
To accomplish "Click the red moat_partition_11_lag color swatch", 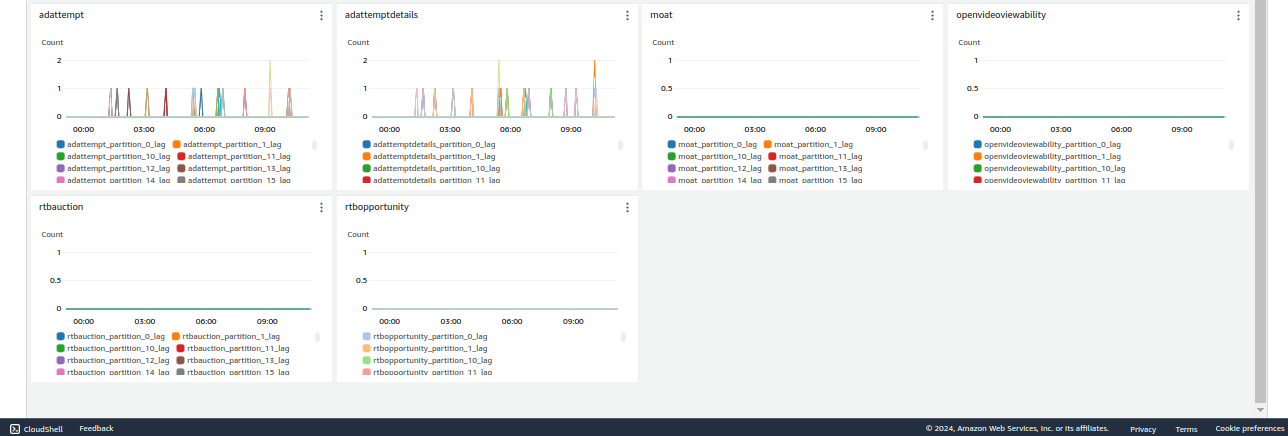I will point(772,156).
